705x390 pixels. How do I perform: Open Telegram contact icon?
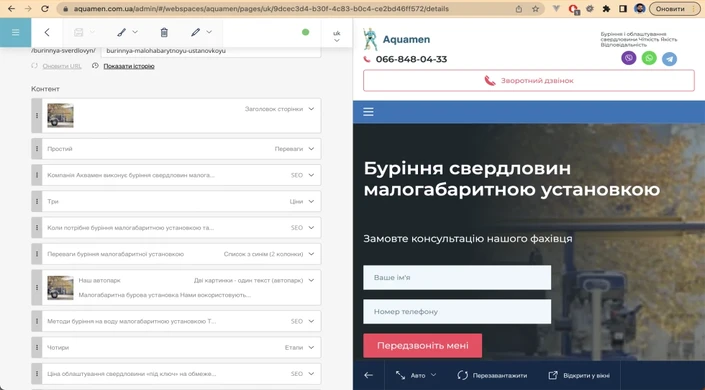pos(669,58)
